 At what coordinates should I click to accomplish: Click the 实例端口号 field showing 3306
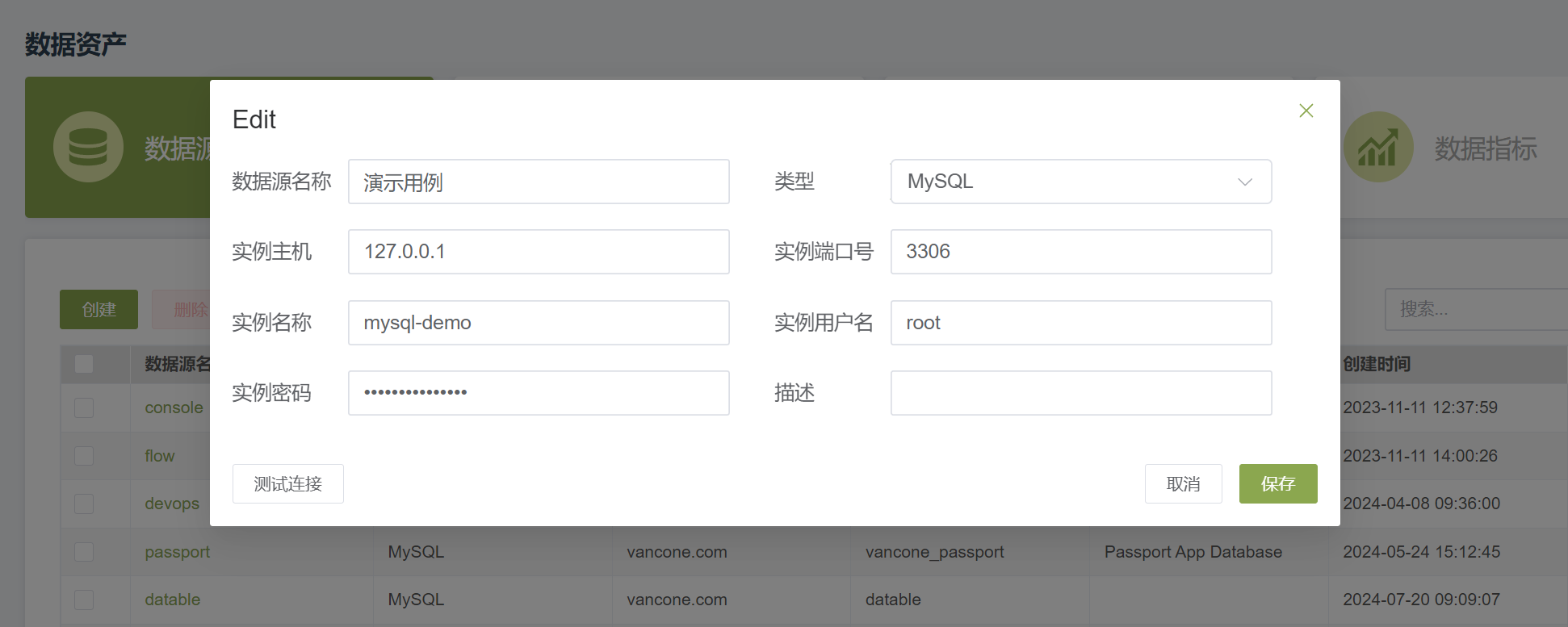click(1081, 252)
